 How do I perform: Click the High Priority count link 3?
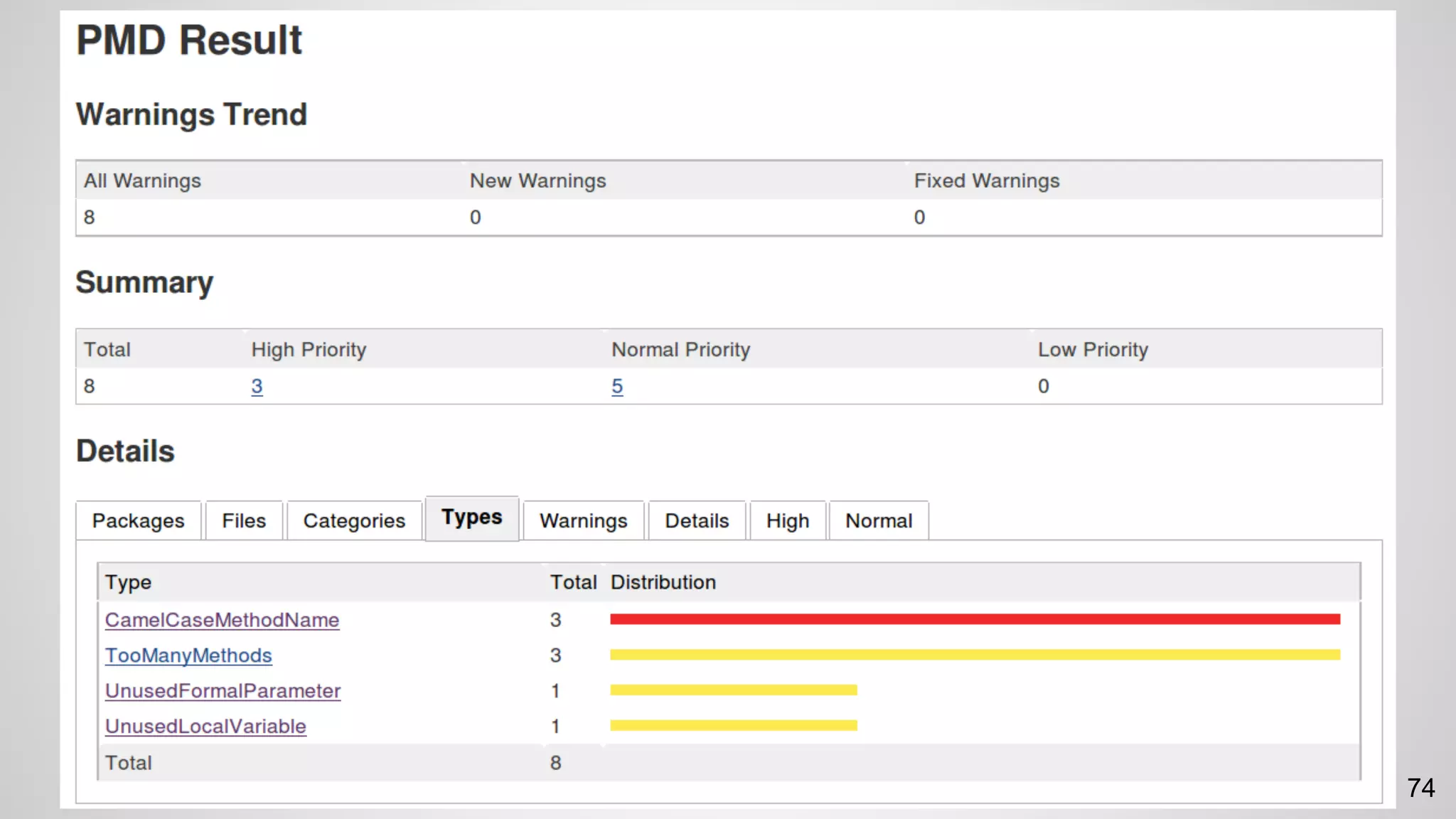point(257,386)
